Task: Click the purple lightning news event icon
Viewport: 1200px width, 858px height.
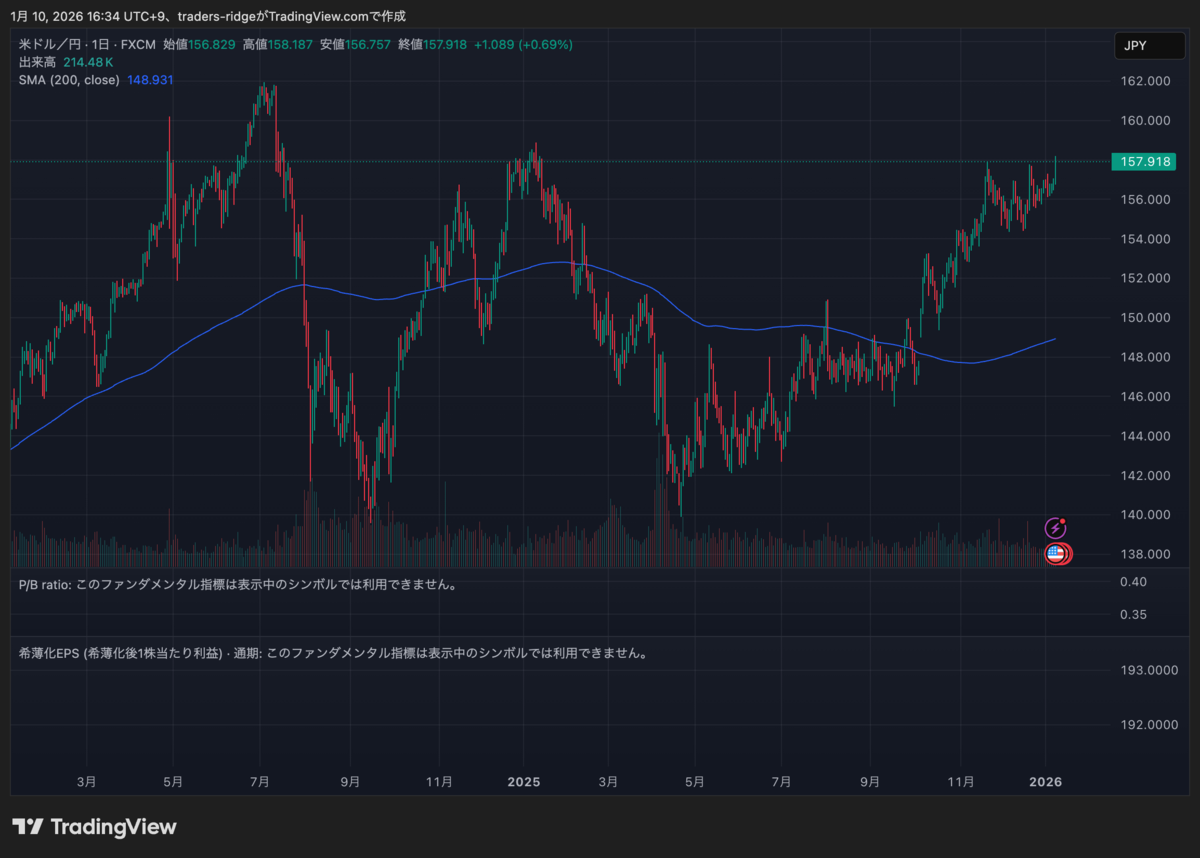Action: (1054, 528)
